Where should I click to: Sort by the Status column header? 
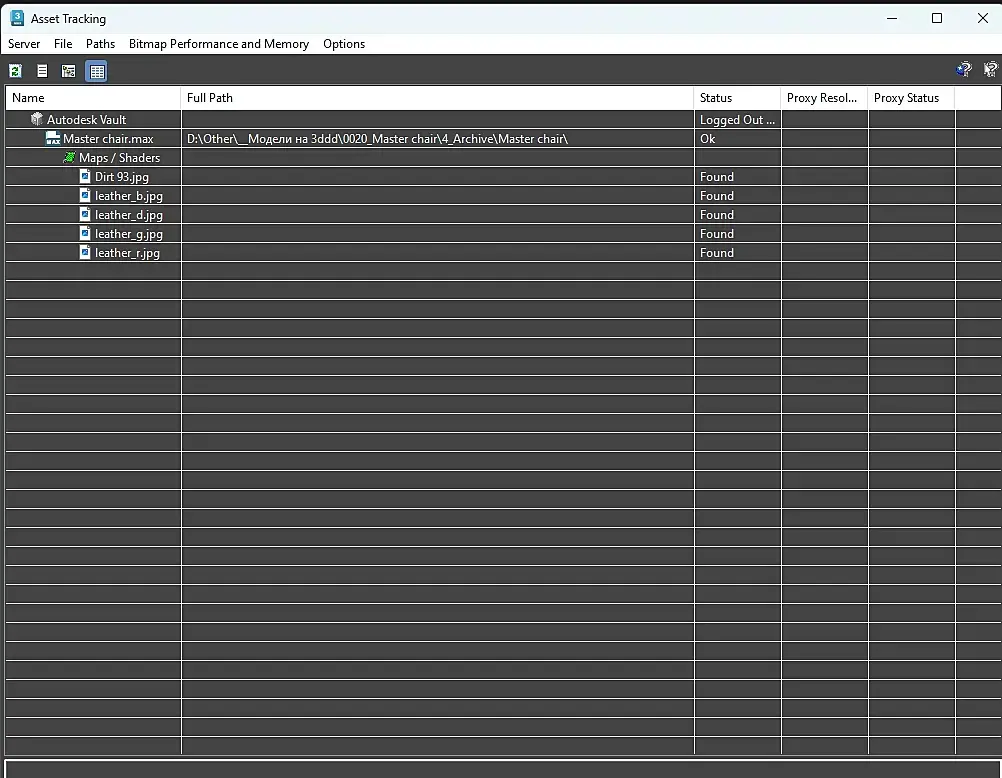(737, 98)
